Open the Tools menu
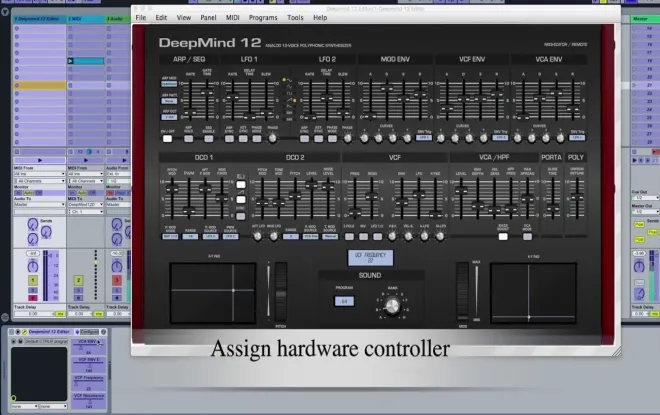The width and height of the screenshot is (660, 415). [295, 18]
